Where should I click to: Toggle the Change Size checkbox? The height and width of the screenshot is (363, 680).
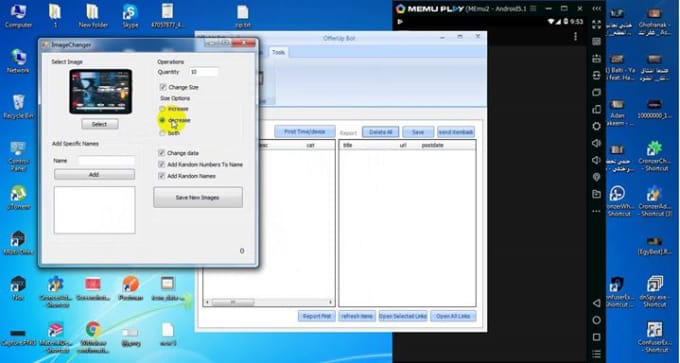(x=163, y=87)
